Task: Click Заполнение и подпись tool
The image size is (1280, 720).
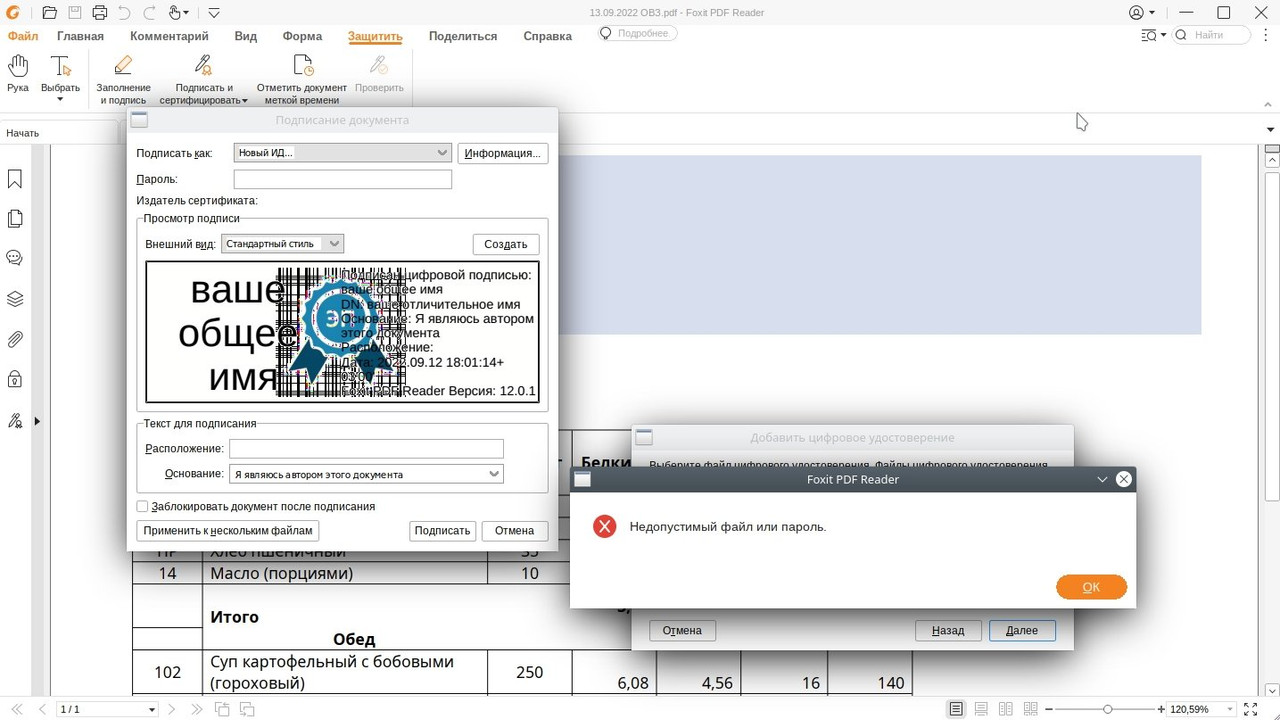Action: click(123, 79)
